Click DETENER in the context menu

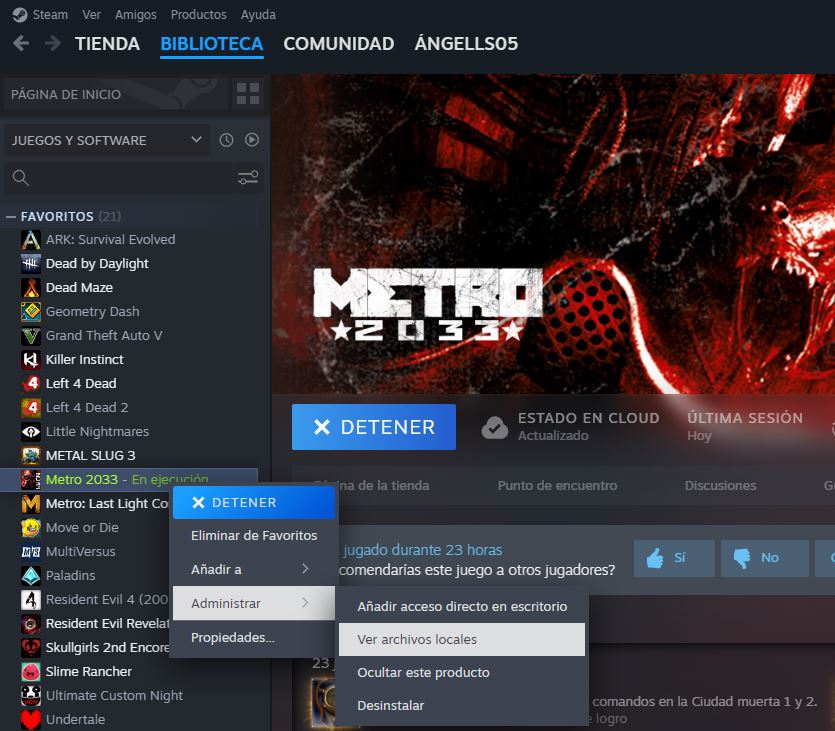point(254,503)
